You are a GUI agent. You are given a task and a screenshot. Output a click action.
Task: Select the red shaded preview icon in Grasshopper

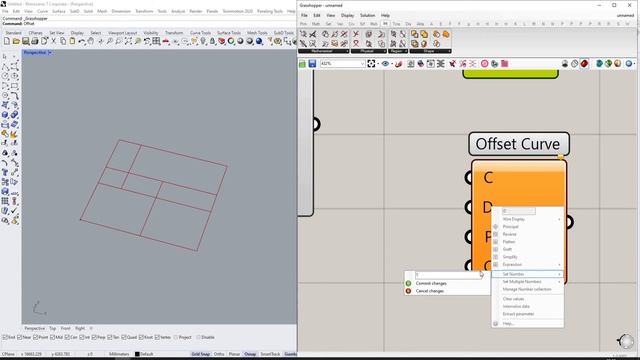pos(584,64)
